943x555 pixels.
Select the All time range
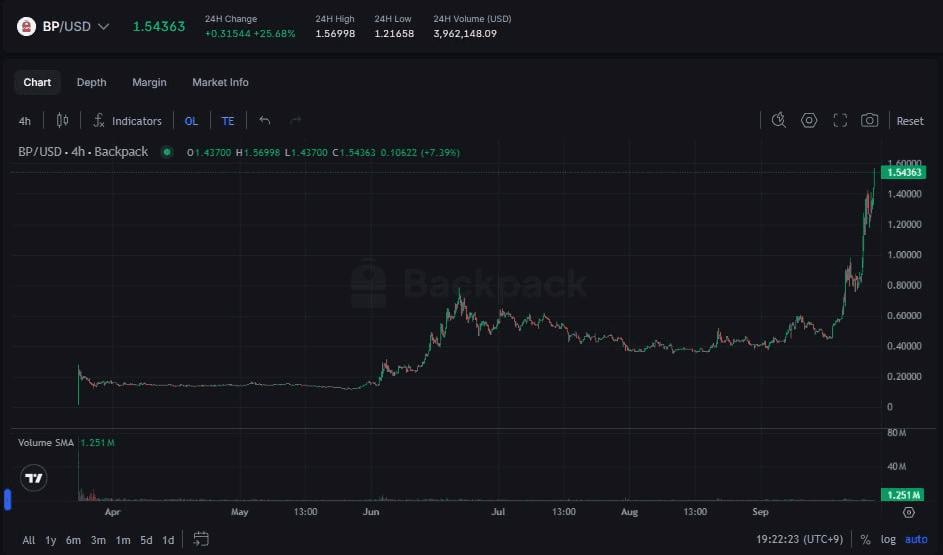28,540
